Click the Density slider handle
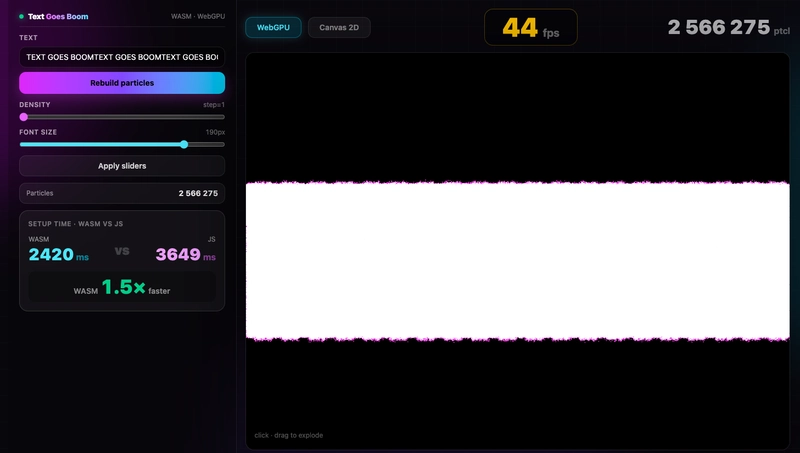The width and height of the screenshot is (800, 453). coord(24,117)
